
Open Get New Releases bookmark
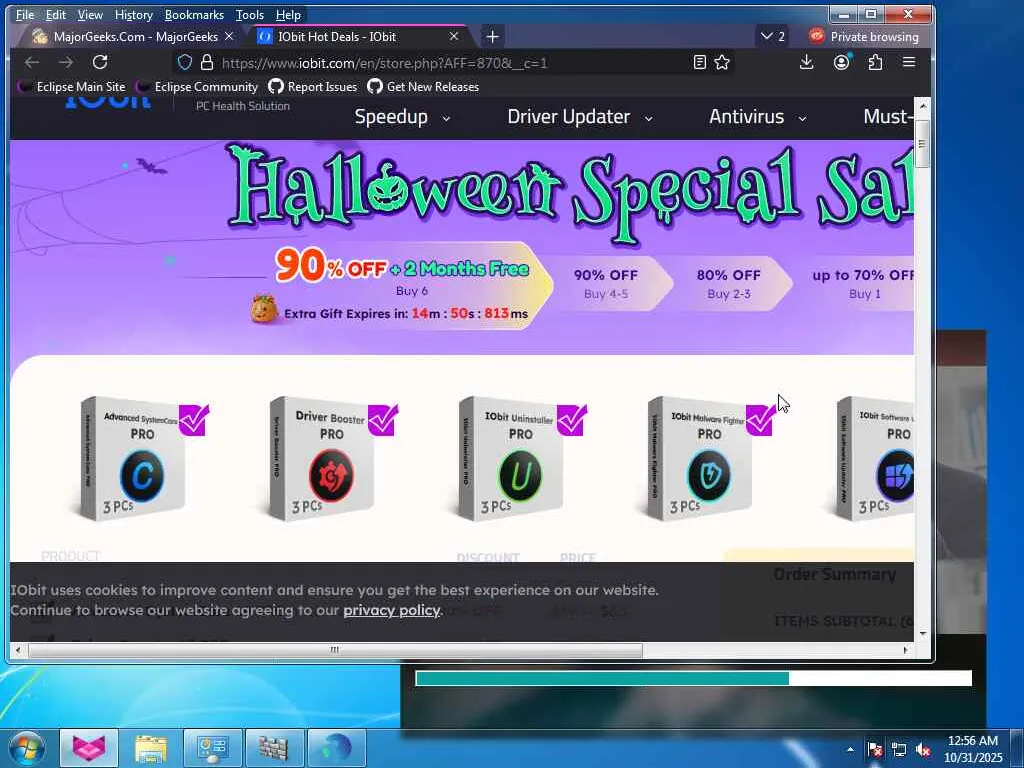423,86
